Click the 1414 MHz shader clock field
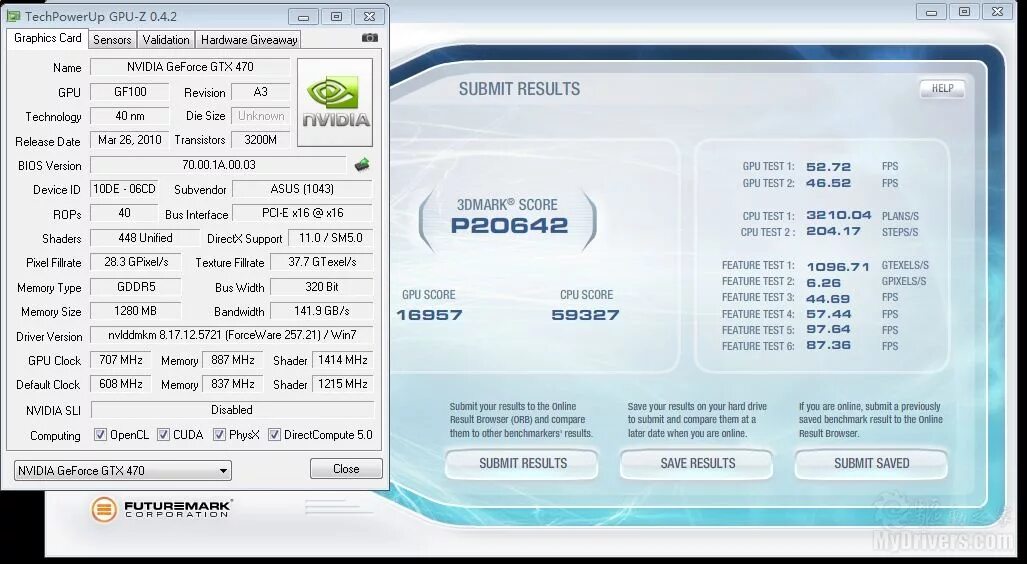 coord(343,360)
